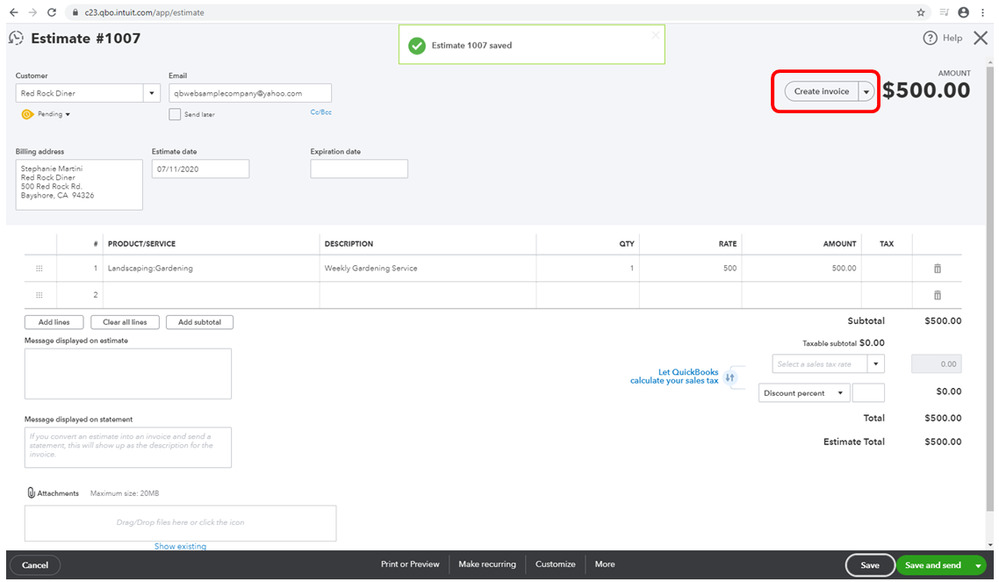Screen dimensions: 999x582
Task: Click the Help text link
Action: click(952, 38)
